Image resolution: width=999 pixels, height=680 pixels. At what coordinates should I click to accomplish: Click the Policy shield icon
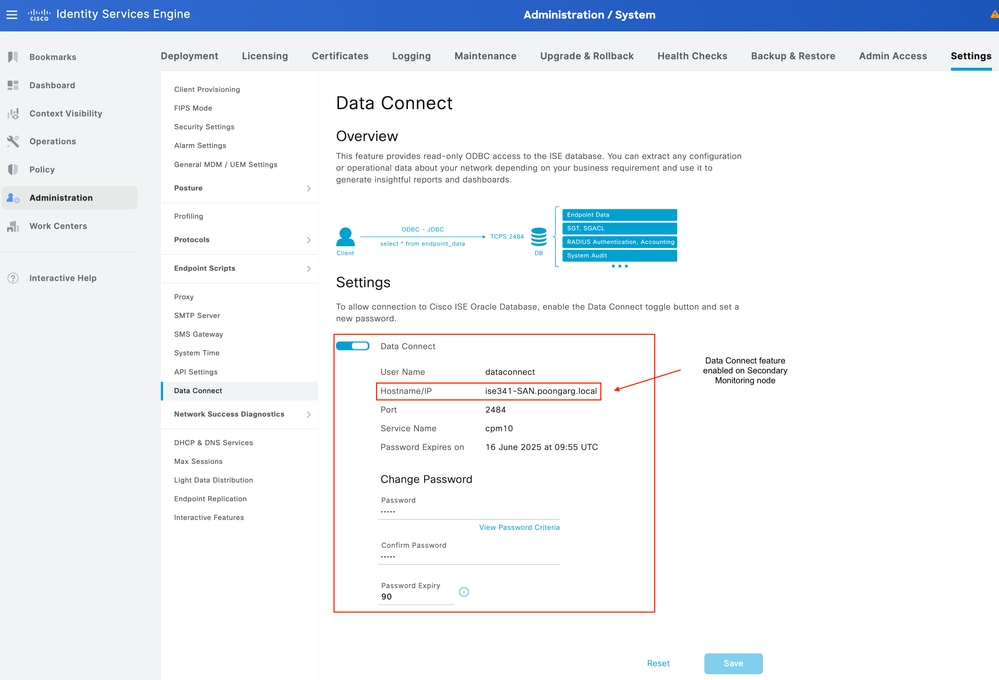pos(13,170)
